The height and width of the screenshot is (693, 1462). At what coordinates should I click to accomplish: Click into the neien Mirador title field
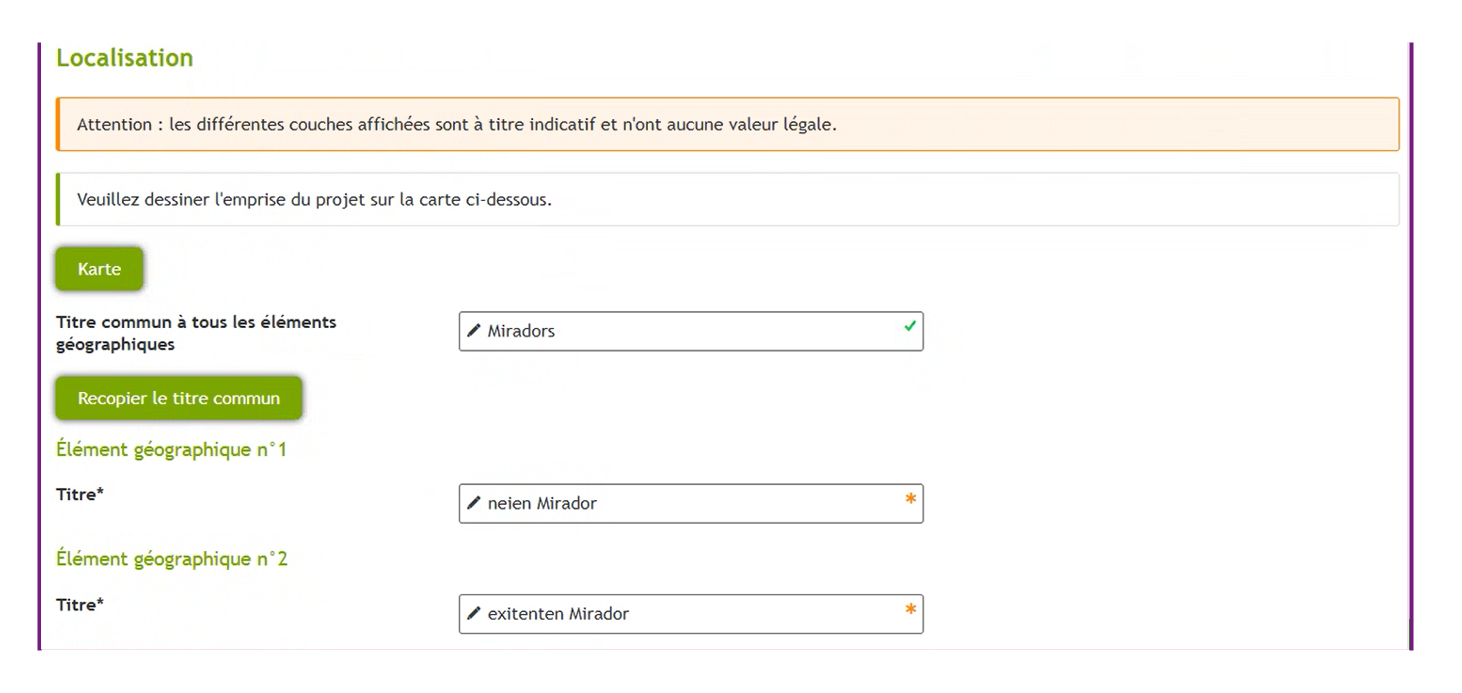[690, 503]
